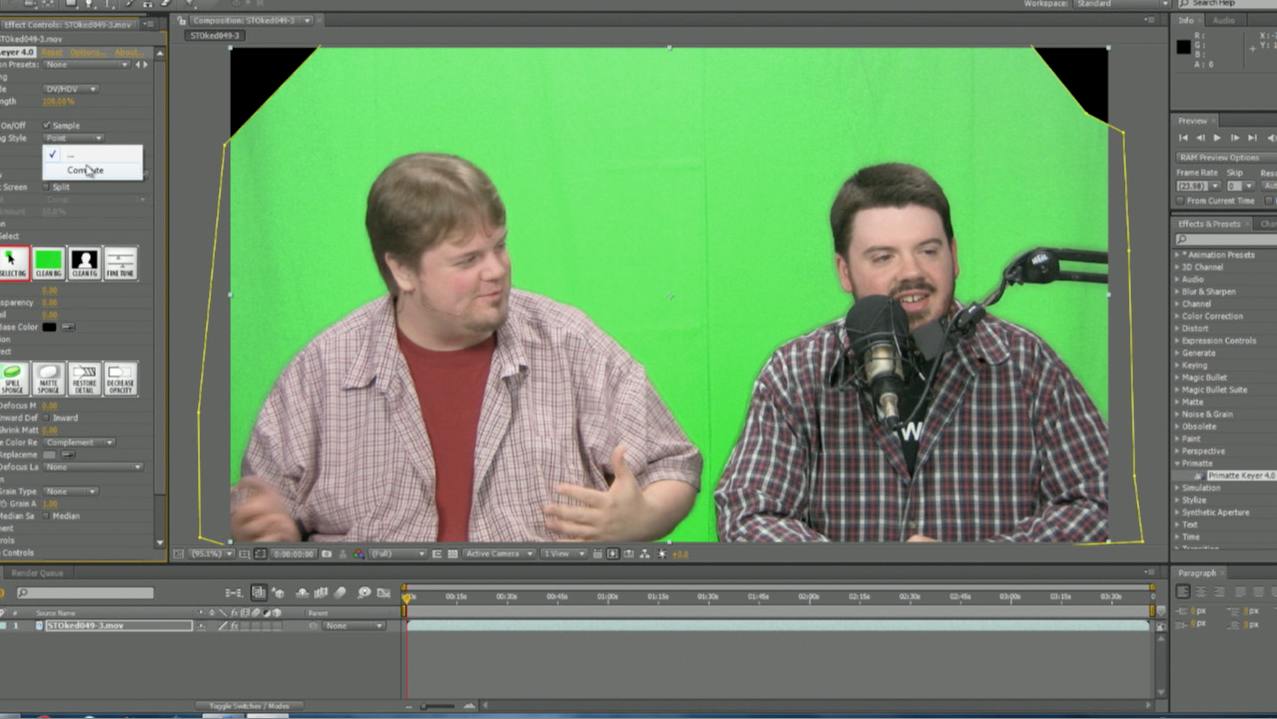Viewport: 1277px width, 719px height.
Task: Step back one frame in Preview panel
Action: 1200,138
